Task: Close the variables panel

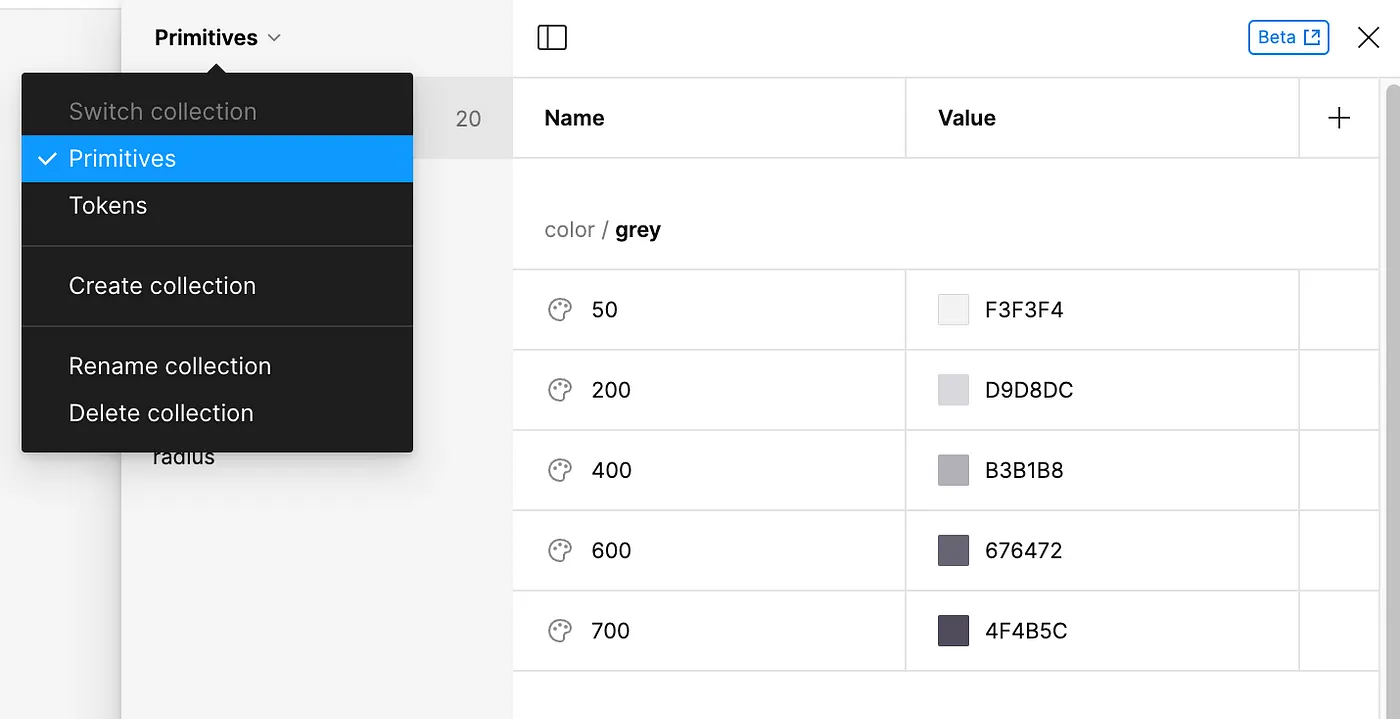Action: (x=1368, y=38)
